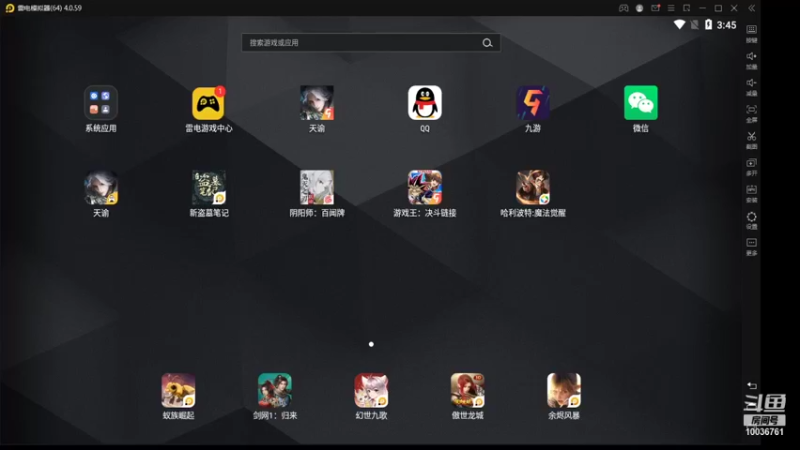
Task: Launch 新盗墓笔记 game
Action: [x=209, y=188]
